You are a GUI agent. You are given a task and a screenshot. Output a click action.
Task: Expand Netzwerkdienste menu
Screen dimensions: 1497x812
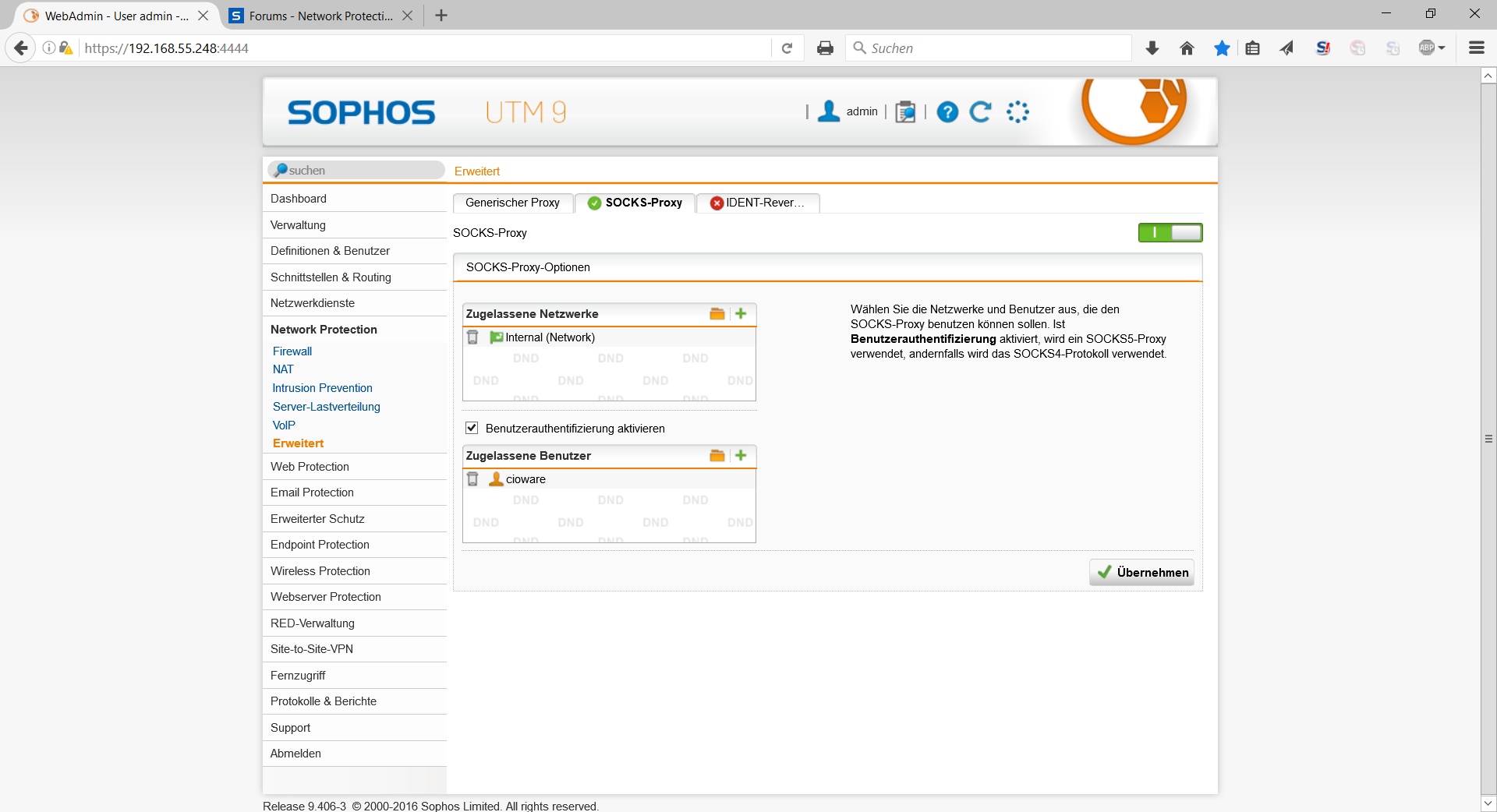(x=355, y=303)
